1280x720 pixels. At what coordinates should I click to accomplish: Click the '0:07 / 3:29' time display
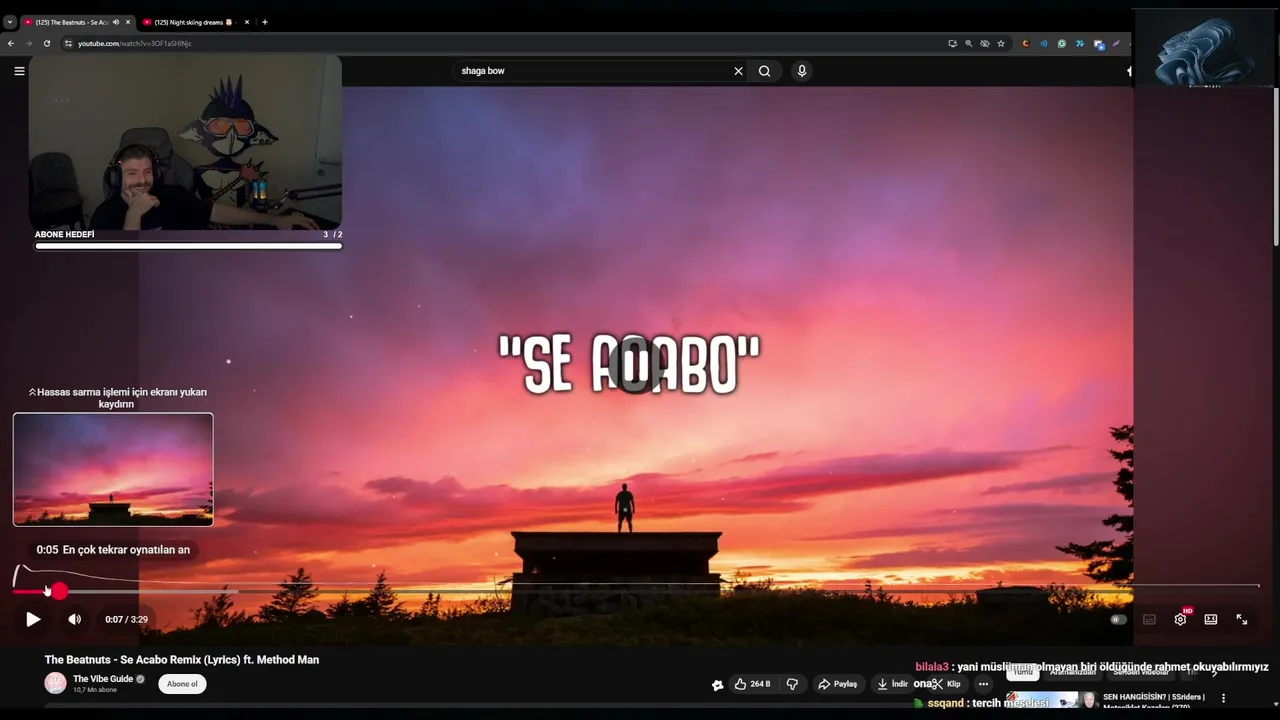click(x=126, y=619)
